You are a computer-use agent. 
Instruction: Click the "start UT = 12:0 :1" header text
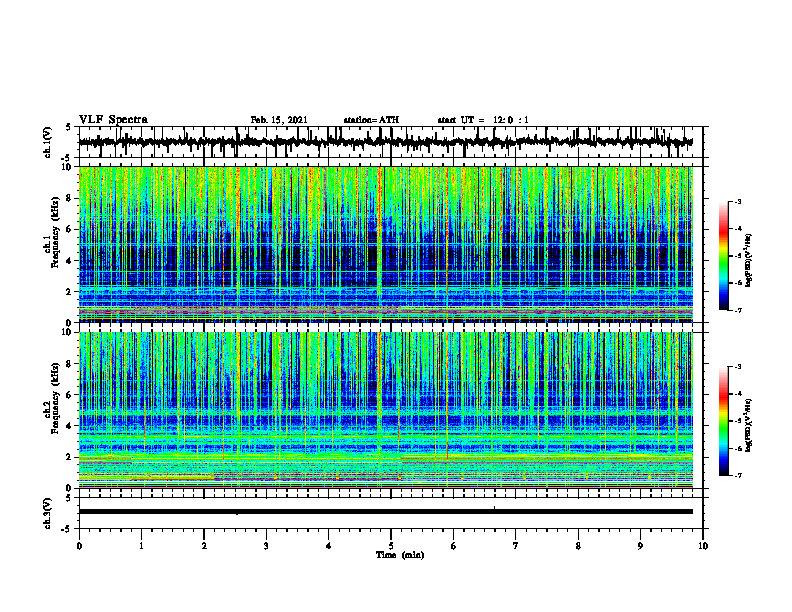click(x=483, y=120)
